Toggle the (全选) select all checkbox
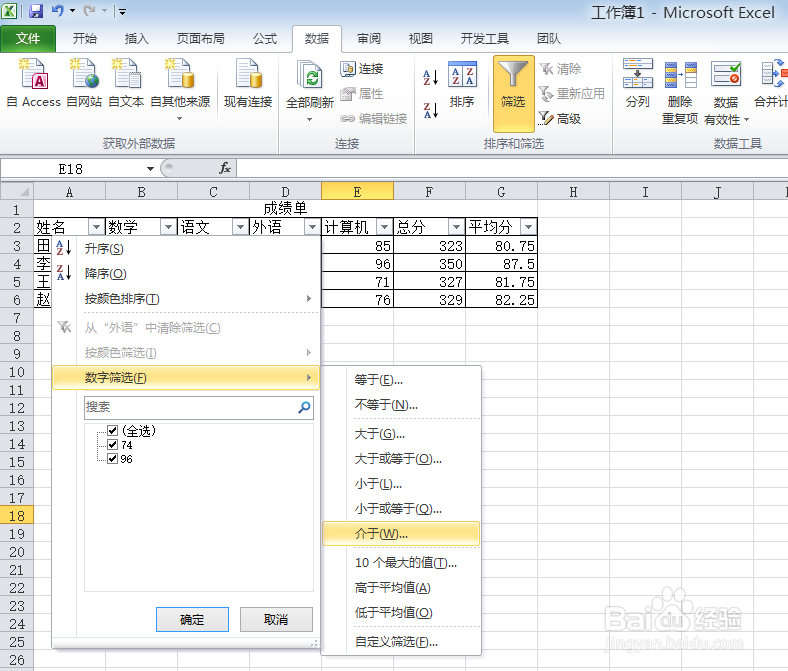This screenshot has height=671, width=788. [113, 431]
